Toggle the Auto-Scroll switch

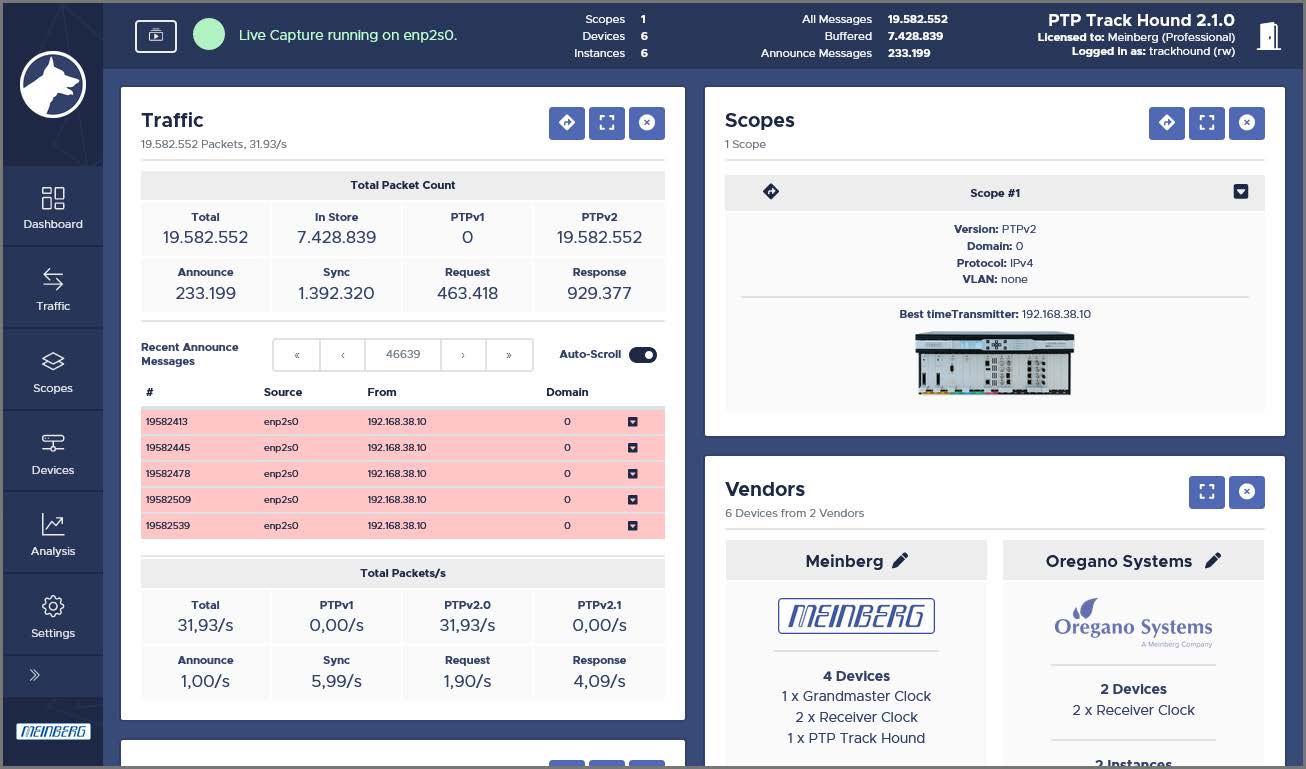pos(643,354)
